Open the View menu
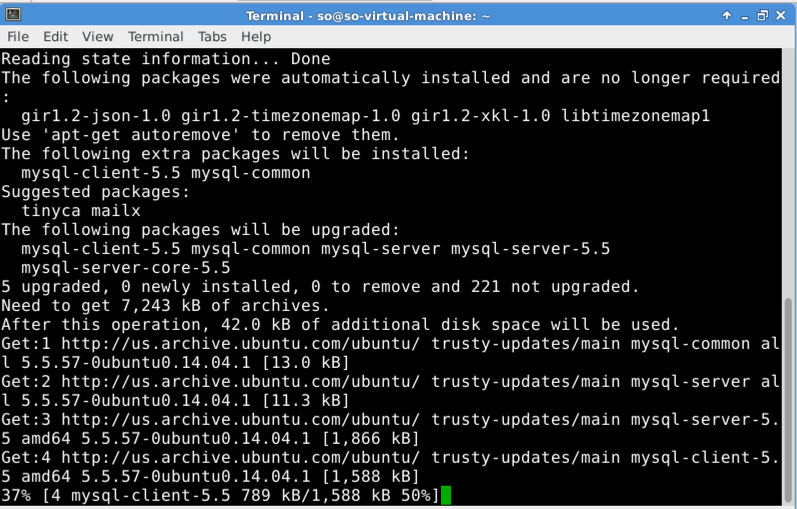The width and height of the screenshot is (797, 509). click(x=98, y=37)
